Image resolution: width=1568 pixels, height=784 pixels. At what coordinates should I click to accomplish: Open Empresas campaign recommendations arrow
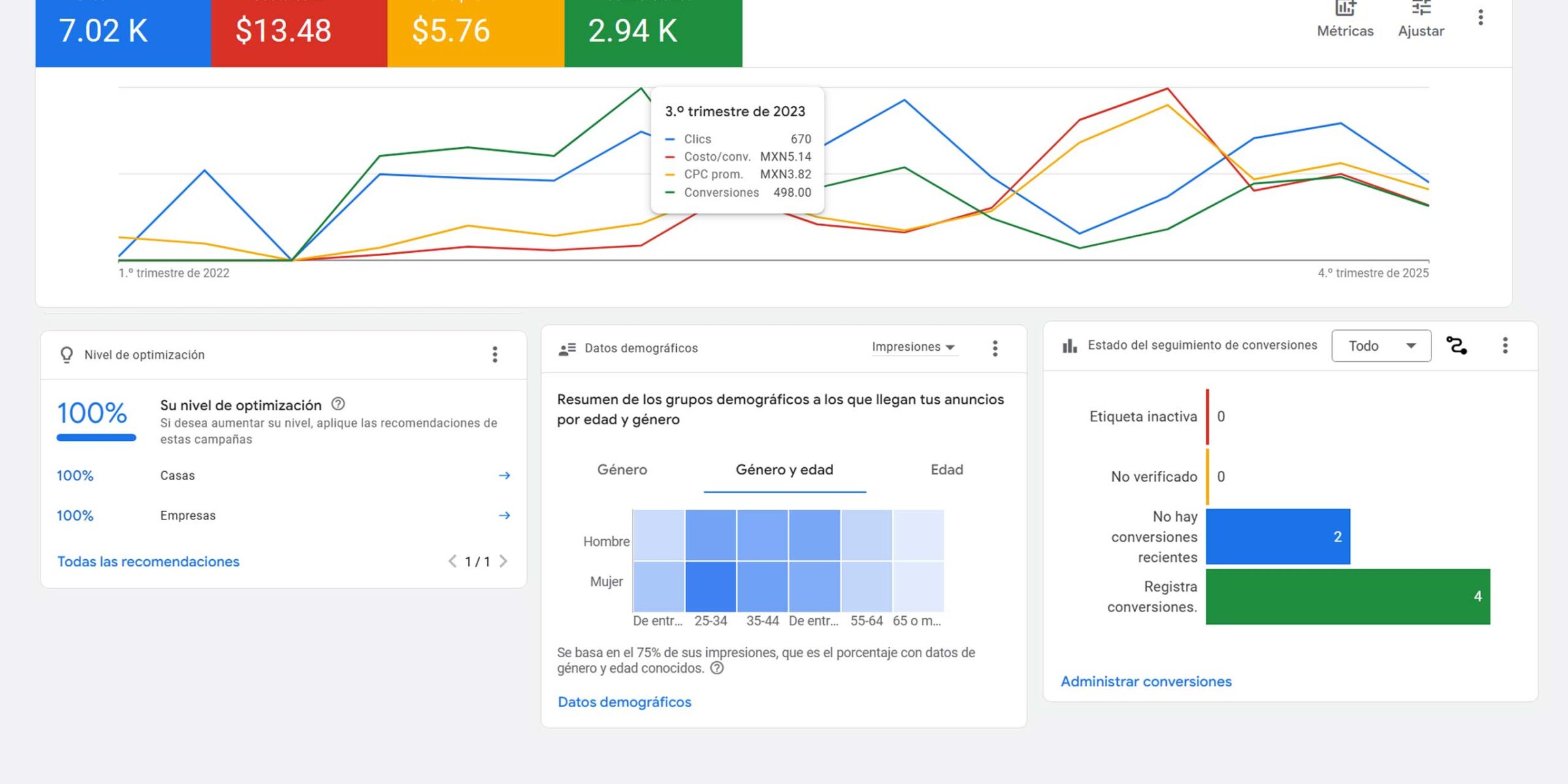coord(504,515)
